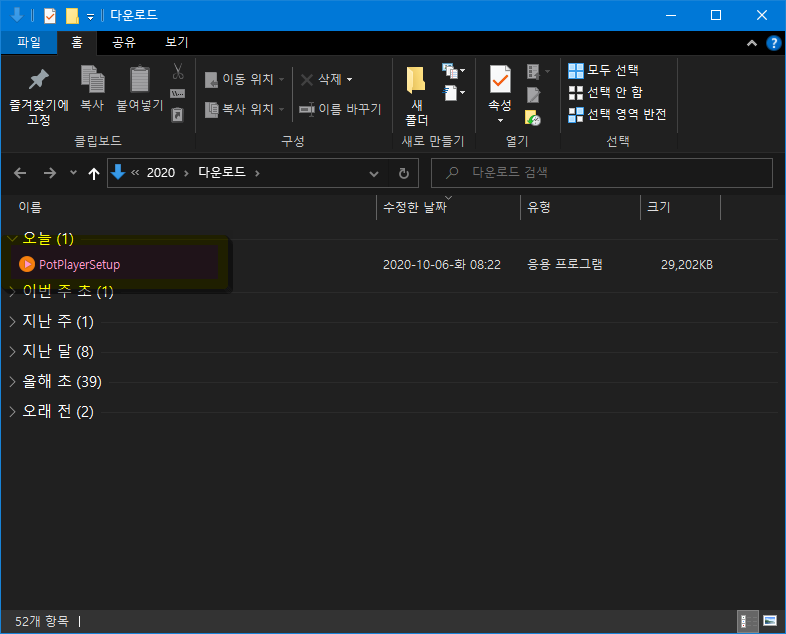This screenshot has width=786, height=634.
Task: Switch to the 보기 (View) tab
Action: pyautogui.click(x=177, y=42)
